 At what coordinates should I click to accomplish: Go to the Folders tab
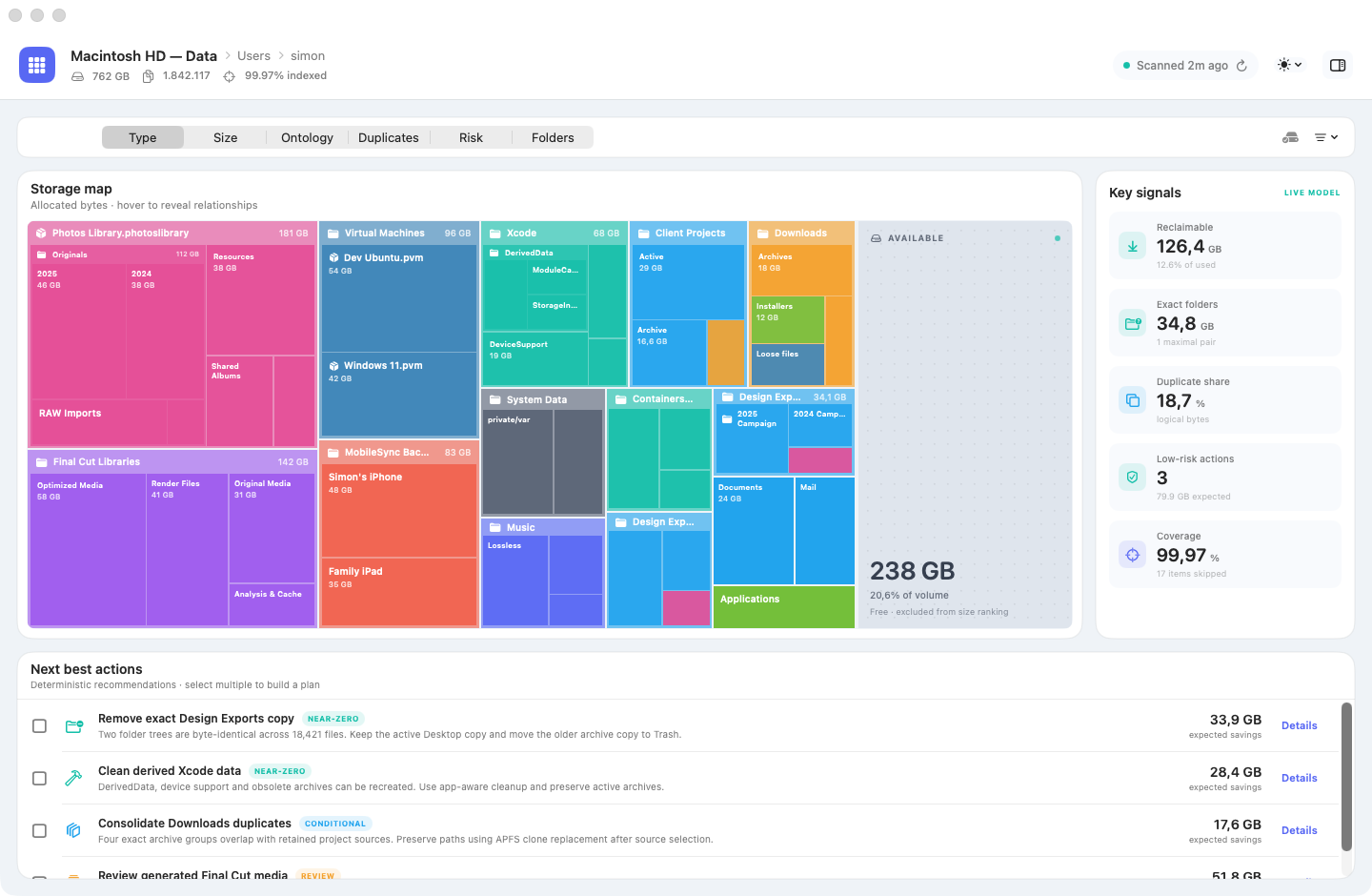[553, 138]
